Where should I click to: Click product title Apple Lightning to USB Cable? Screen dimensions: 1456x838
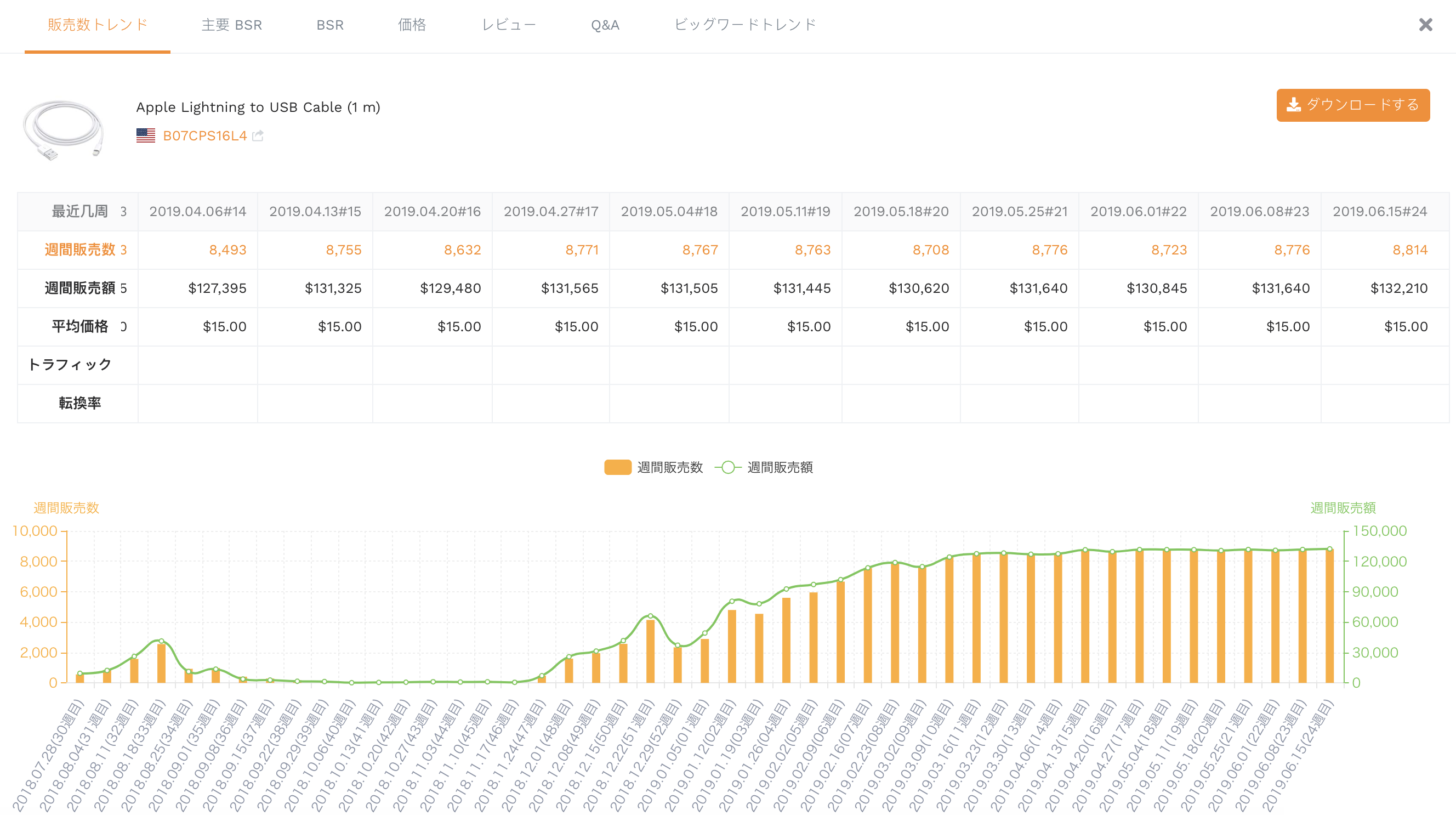tap(258, 107)
